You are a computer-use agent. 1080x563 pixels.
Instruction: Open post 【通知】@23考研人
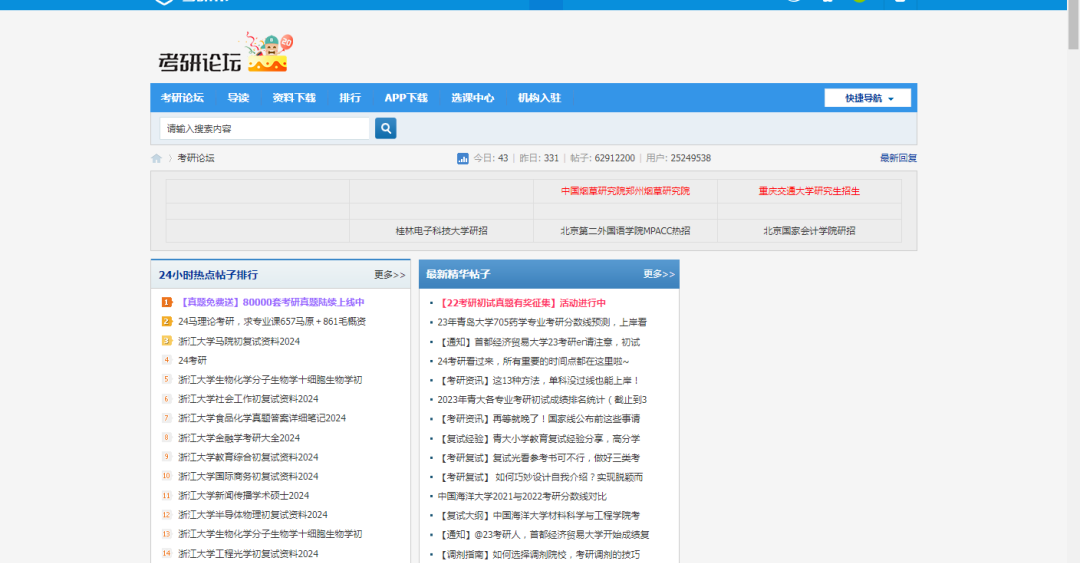click(543, 535)
